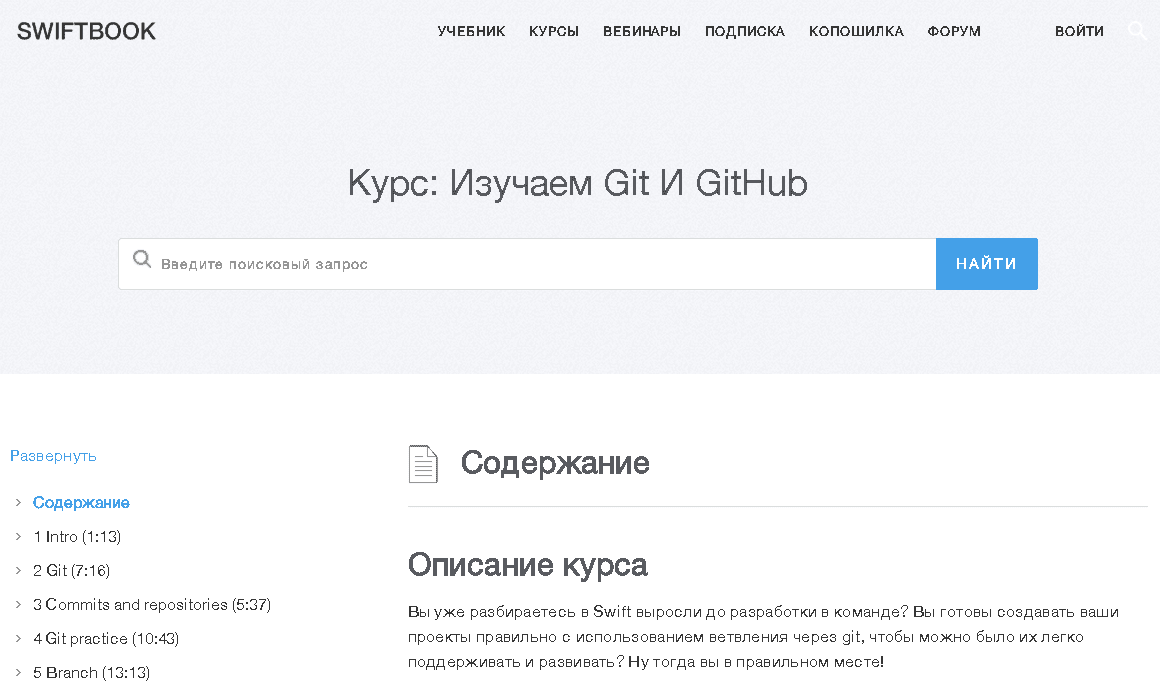Click the Войти login link
1160x683 pixels.
(1079, 31)
